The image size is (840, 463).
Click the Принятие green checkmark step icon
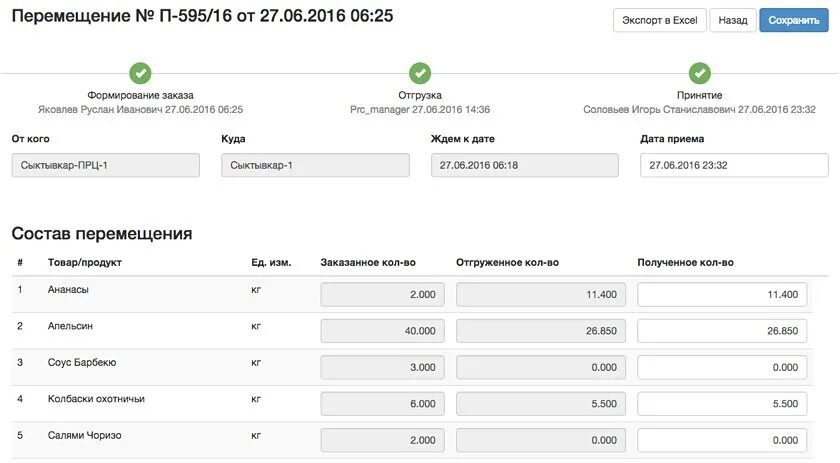tap(700, 73)
